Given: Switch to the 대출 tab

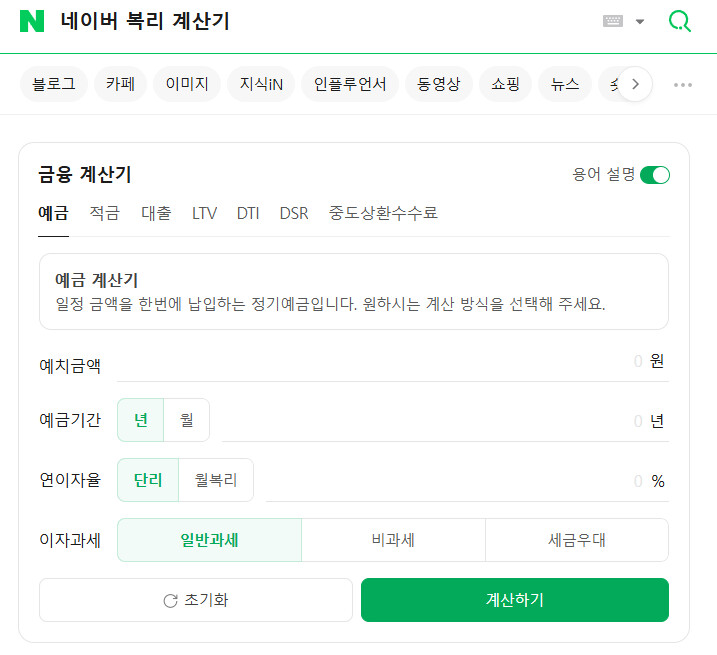Looking at the screenshot, I should coord(156,213).
